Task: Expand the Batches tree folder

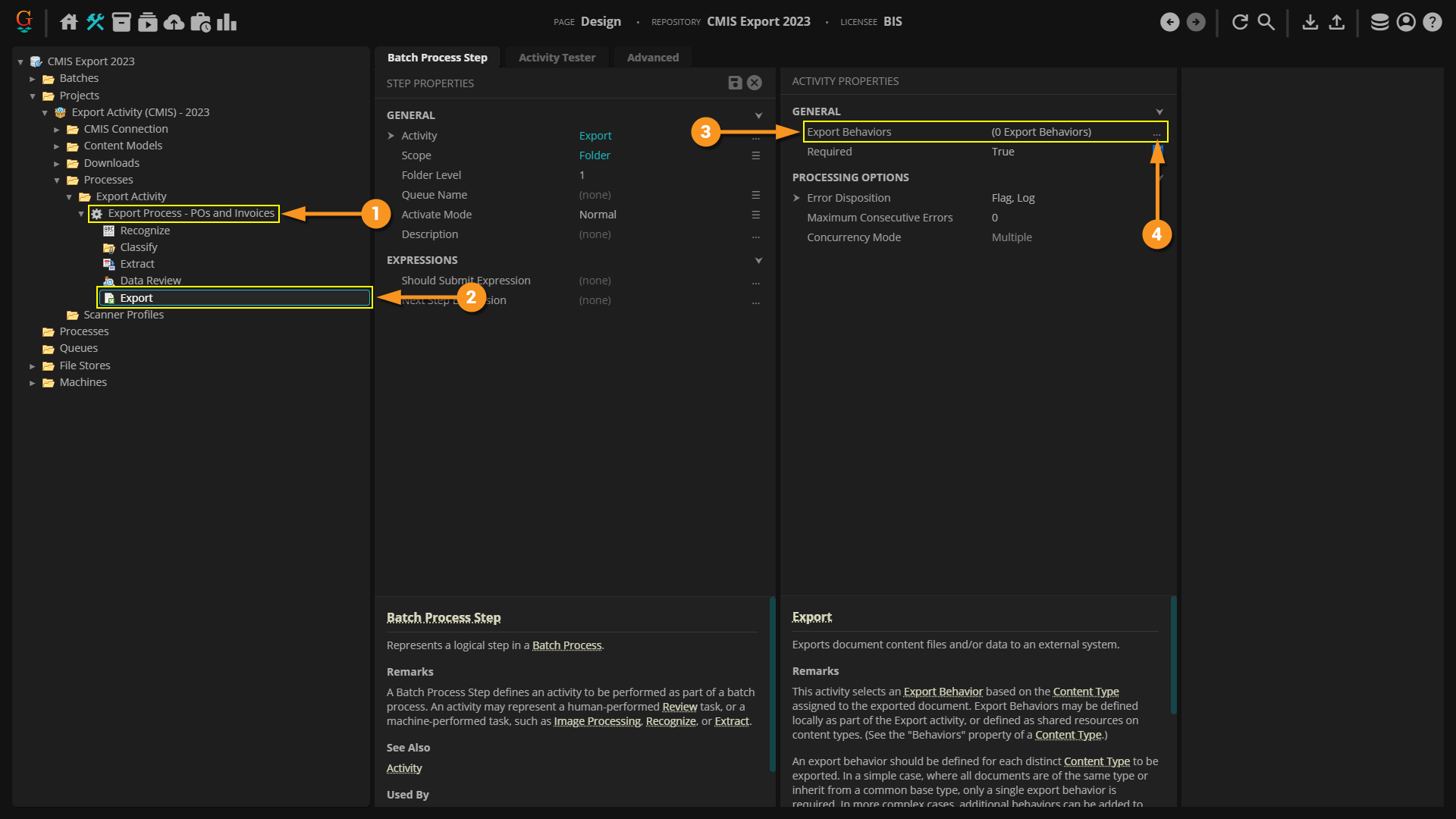Action: click(x=33, y=79)
